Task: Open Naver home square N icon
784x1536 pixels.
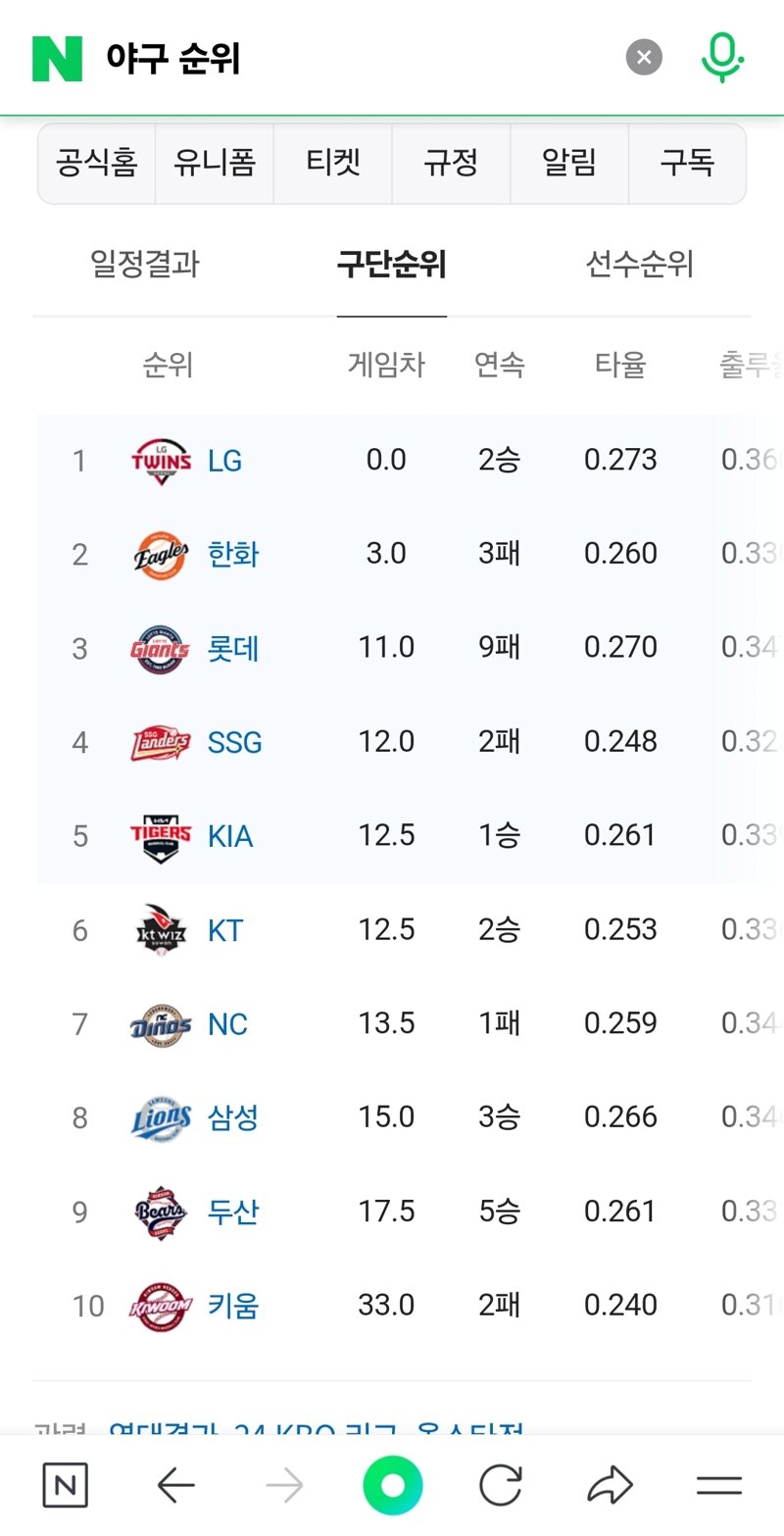Action: point(66,1486)
